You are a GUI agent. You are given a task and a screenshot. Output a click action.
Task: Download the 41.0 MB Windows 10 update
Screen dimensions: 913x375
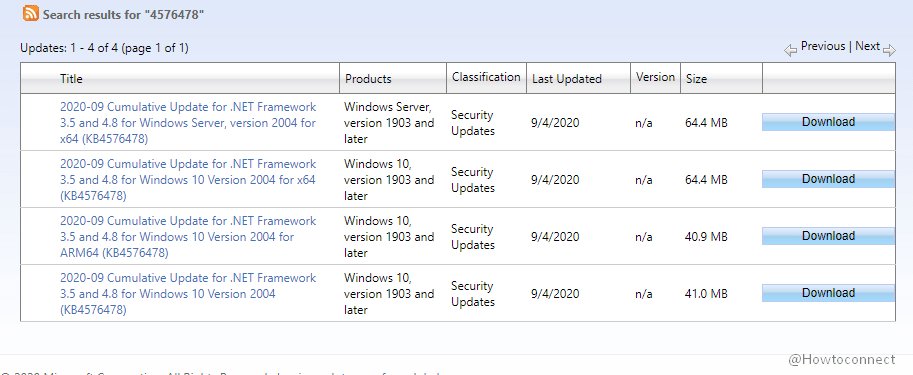pyautogui.click(x=828, y=293)
